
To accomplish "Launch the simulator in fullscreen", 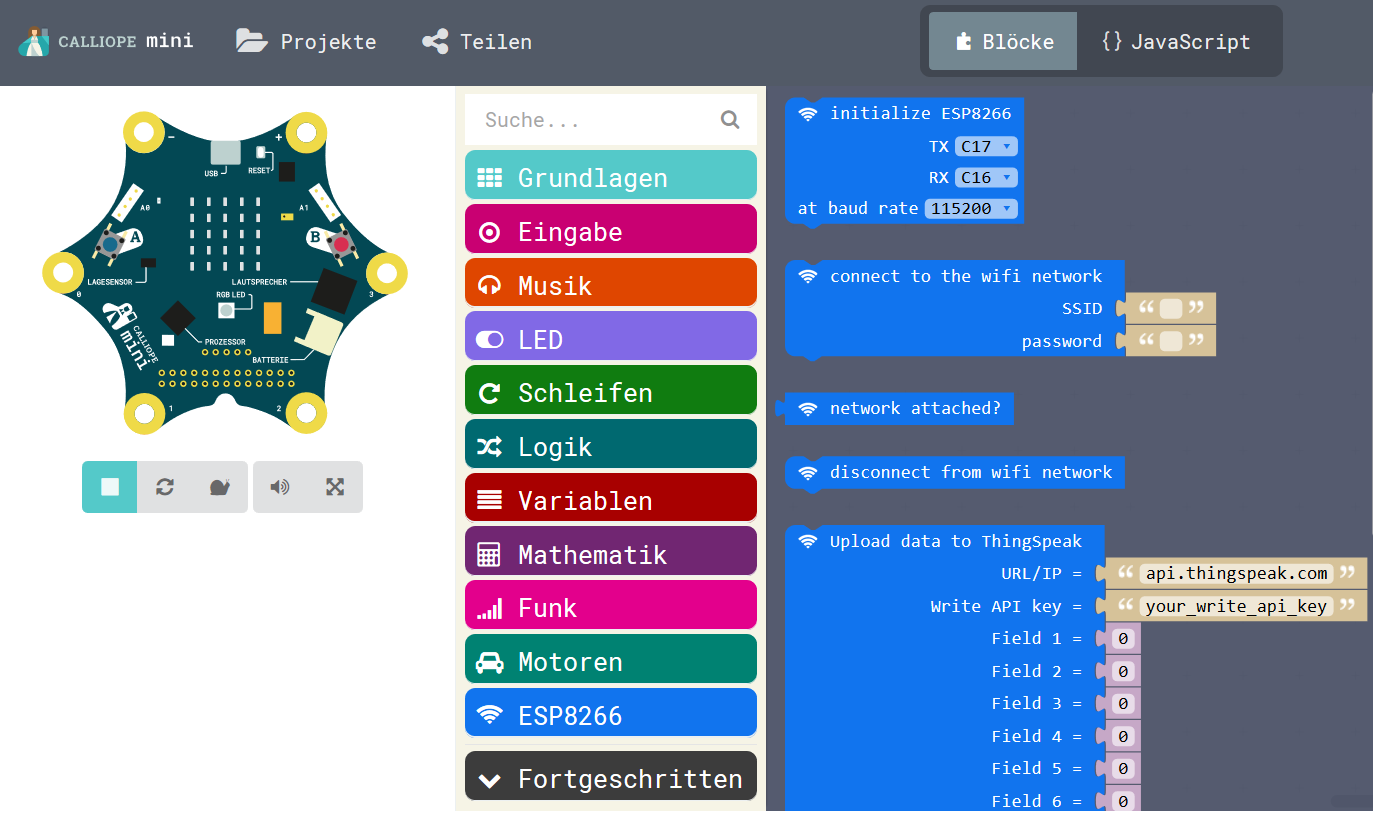I will [x=335, y=487].
